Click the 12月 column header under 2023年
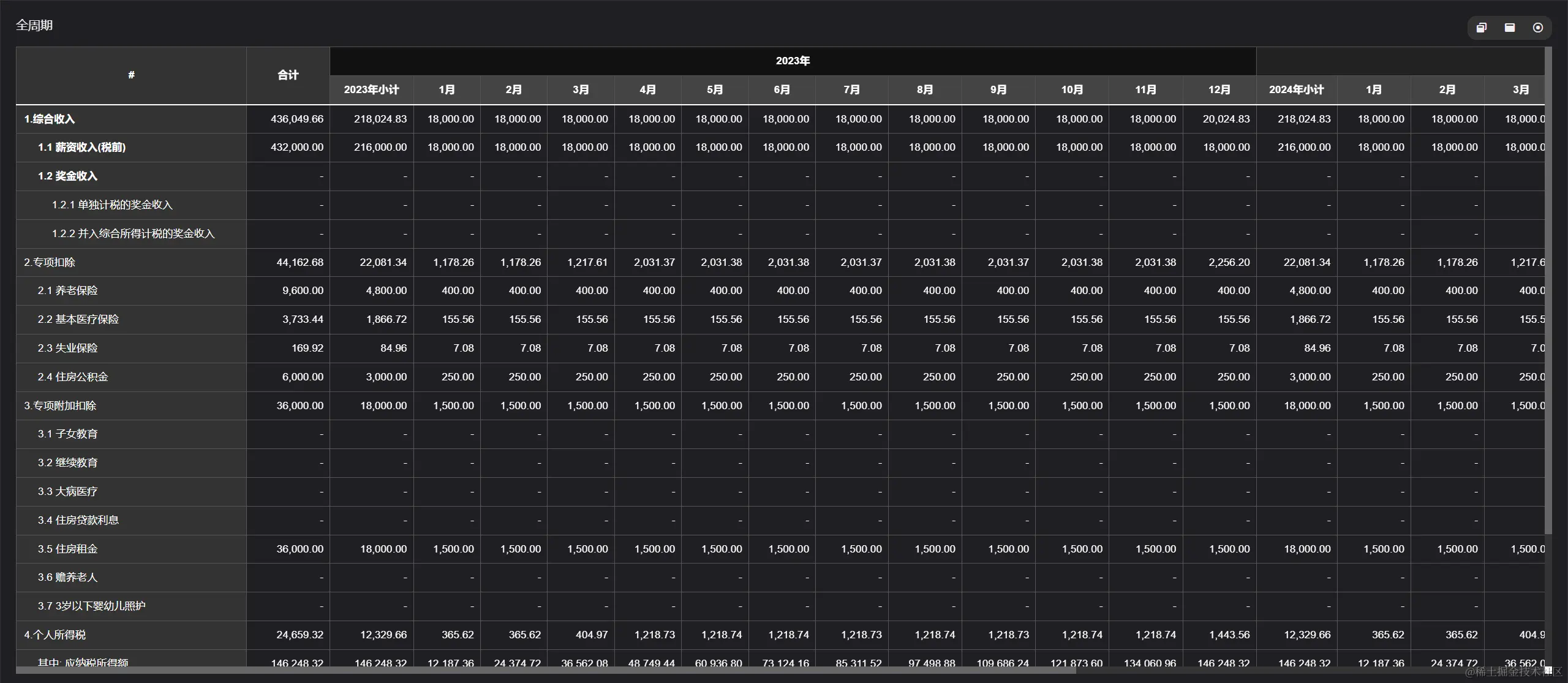The width and height of the screenshot is (1568, 683). [x=1219, y=89]
